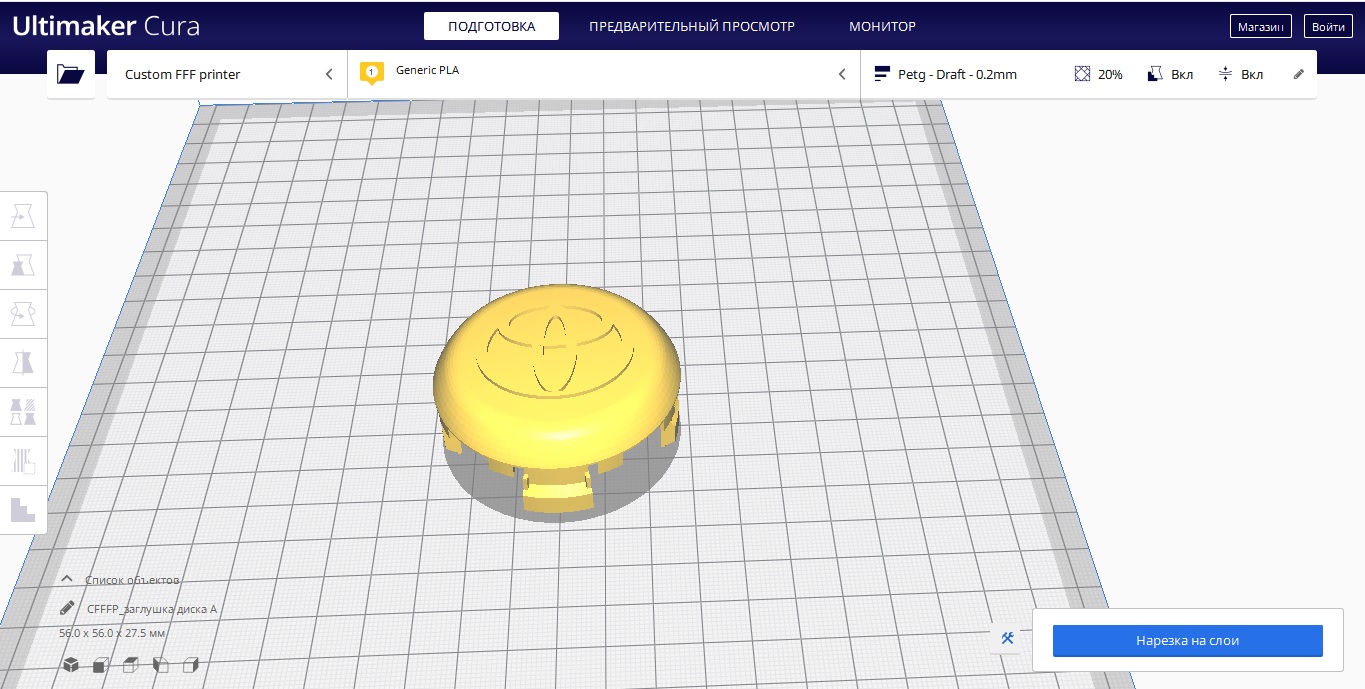
Task: Open the Petg - Draft - 0.2mm profile panel
Action: pos(1088,74)
